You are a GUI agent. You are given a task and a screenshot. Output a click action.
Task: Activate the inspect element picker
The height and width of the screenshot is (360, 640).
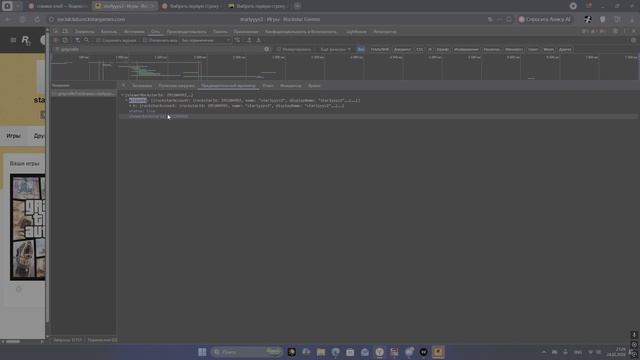[x=56, y=31]
